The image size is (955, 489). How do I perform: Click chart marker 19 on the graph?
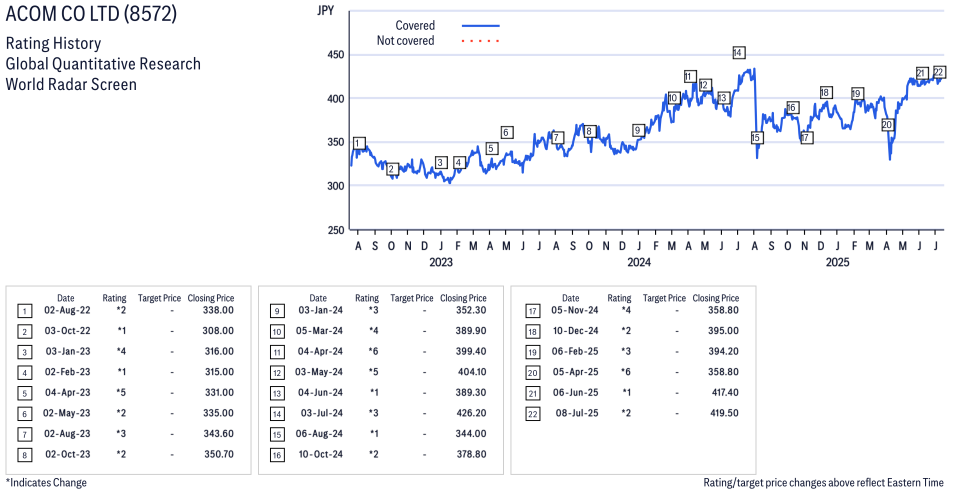[x=857, y=94]
